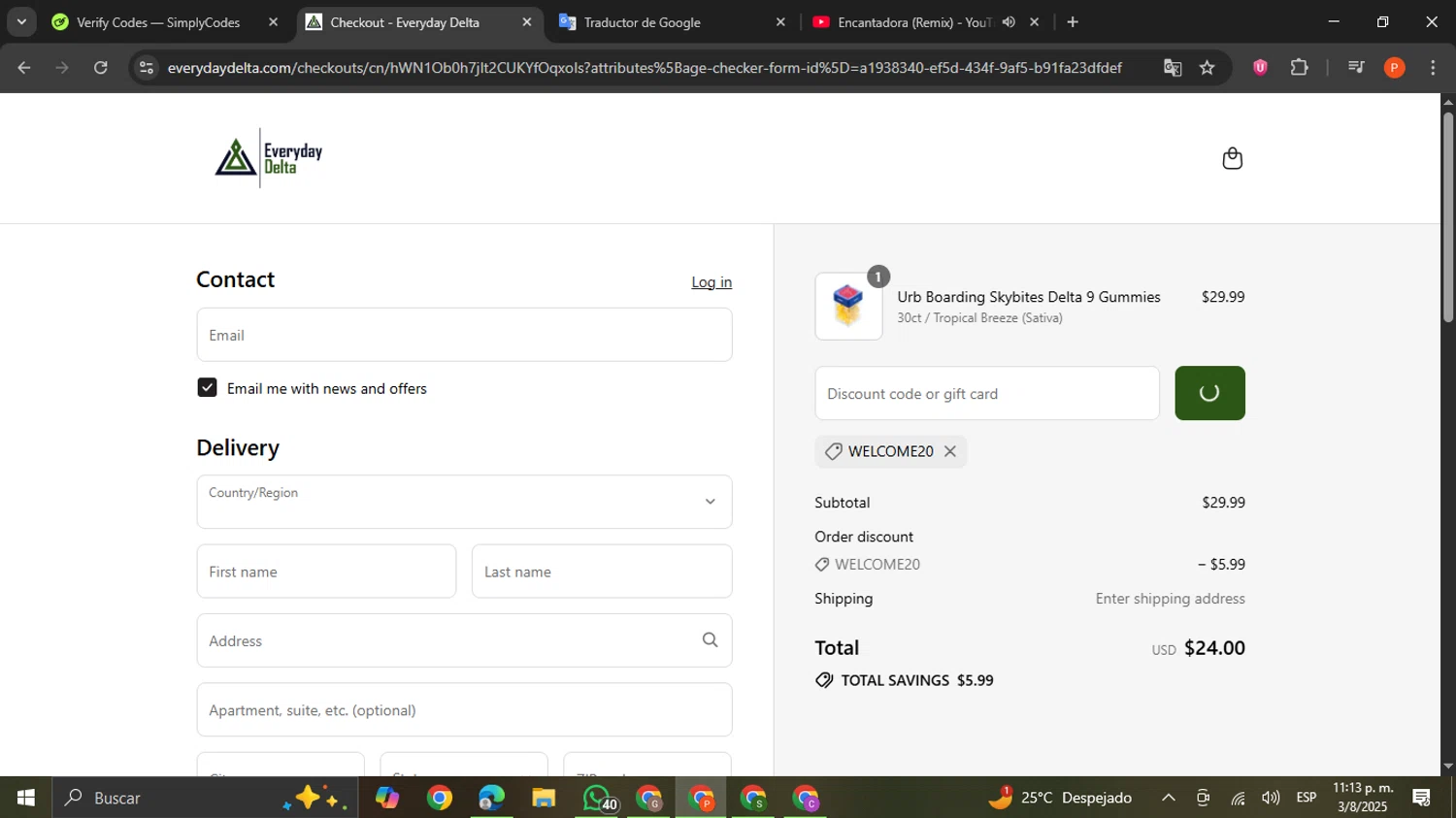Click the Enter shipping address text
This screenshot has width=1456, height=818.
1170,599
